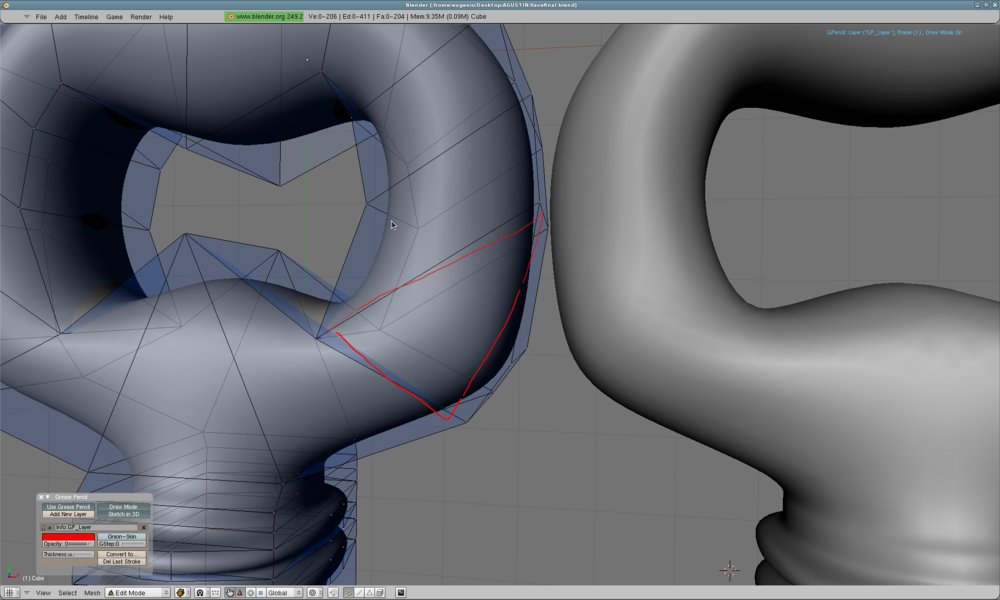Select vertex select mode icon
1000x600 pixels.
point(348,593)
